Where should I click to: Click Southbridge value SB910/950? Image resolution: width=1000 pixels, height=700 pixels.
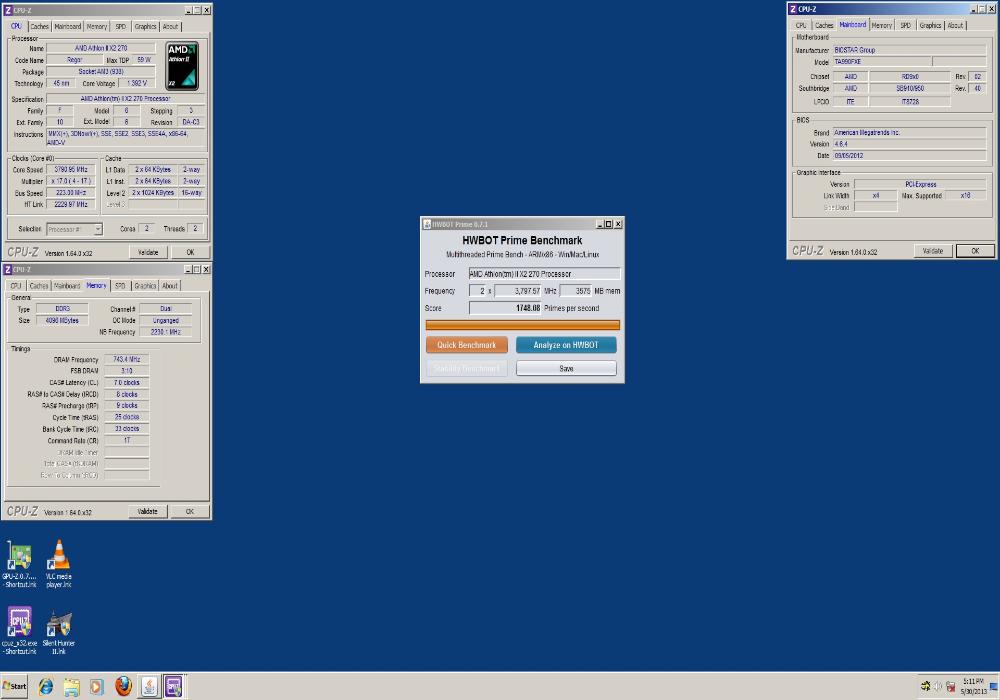coord(909,89)
